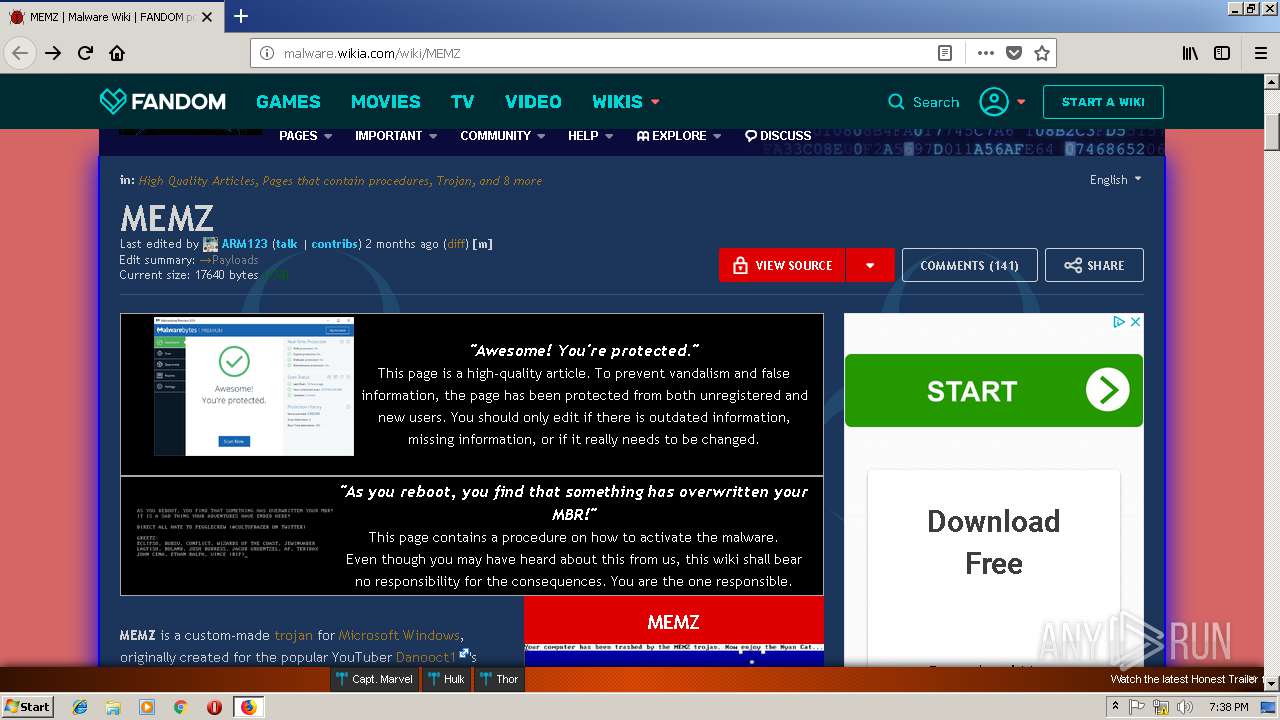The image size is (1280, 720).
Task: Expand the WIKIS dropdown
Action: [x=626, y=101]
